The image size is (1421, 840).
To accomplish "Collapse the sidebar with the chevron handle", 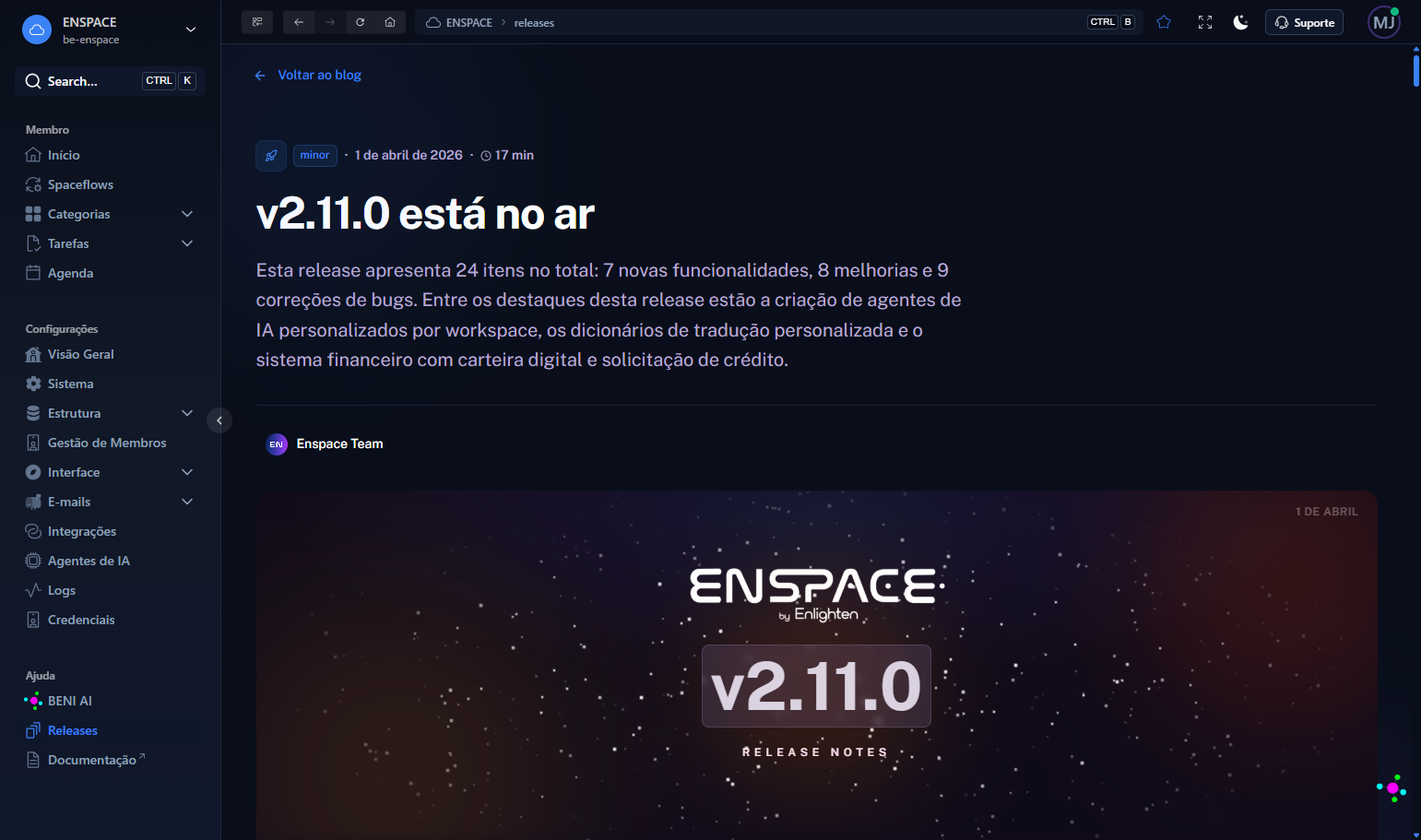I will pos(219,420).
